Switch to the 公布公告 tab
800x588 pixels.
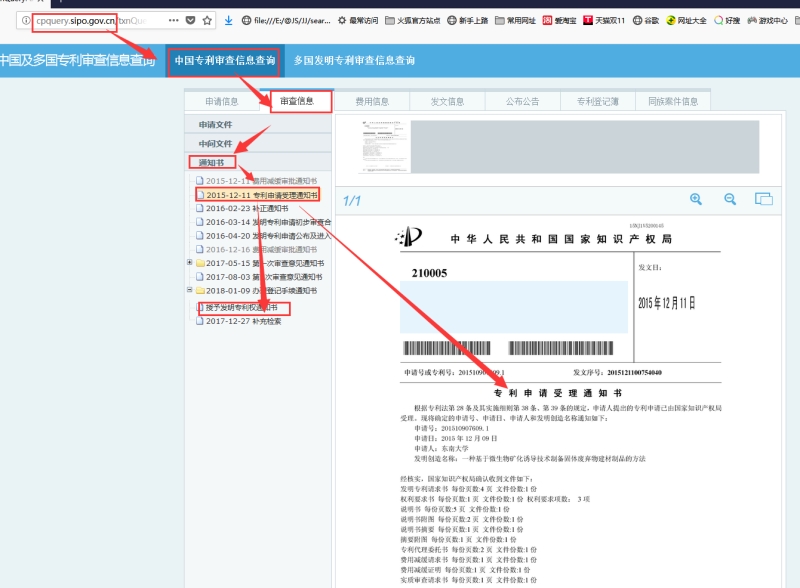click(x=522, y=102)
